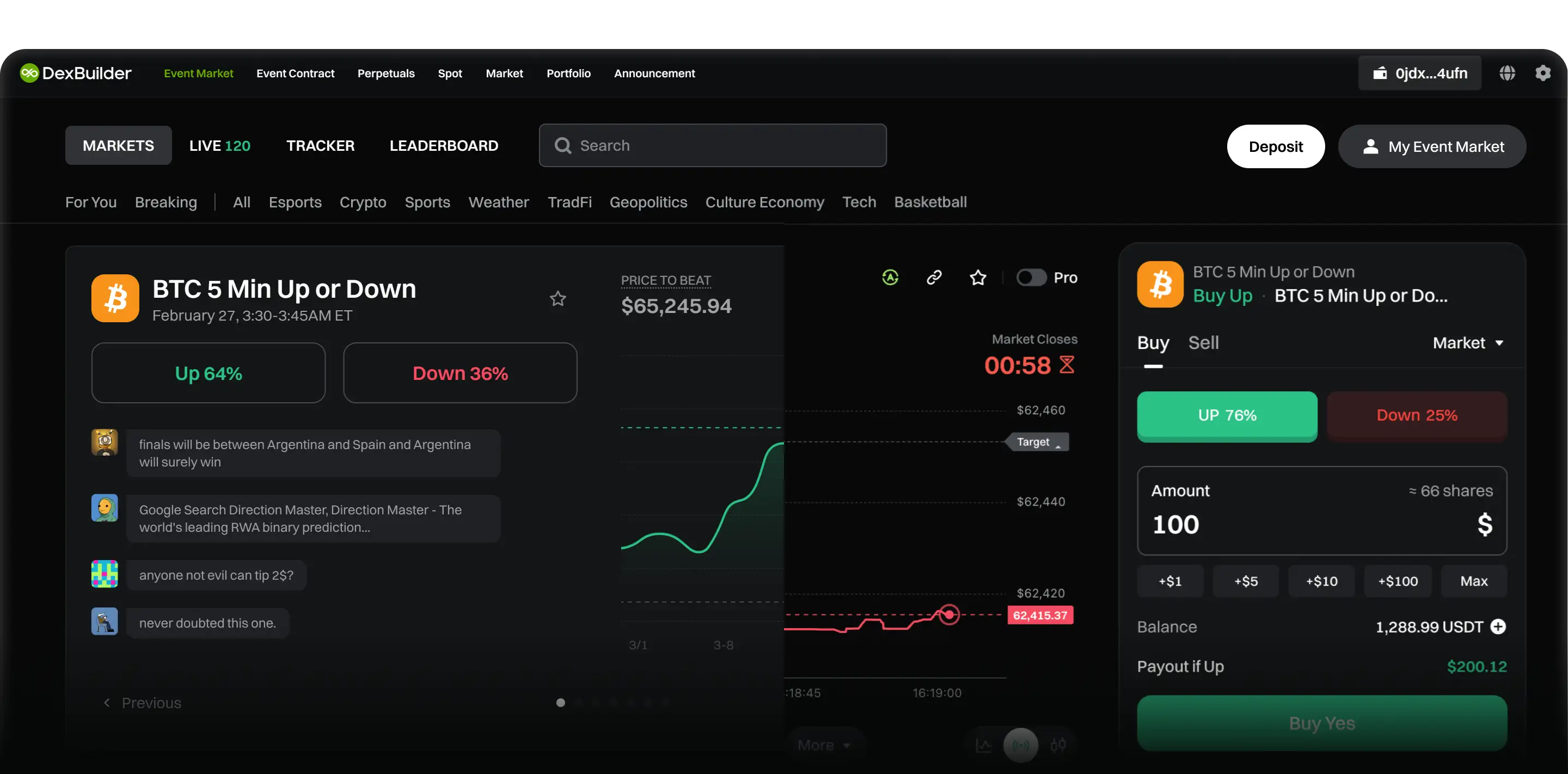The image size is (1568, 774).
Task: Open Spot nav item
Action: (x=450, y=73)
